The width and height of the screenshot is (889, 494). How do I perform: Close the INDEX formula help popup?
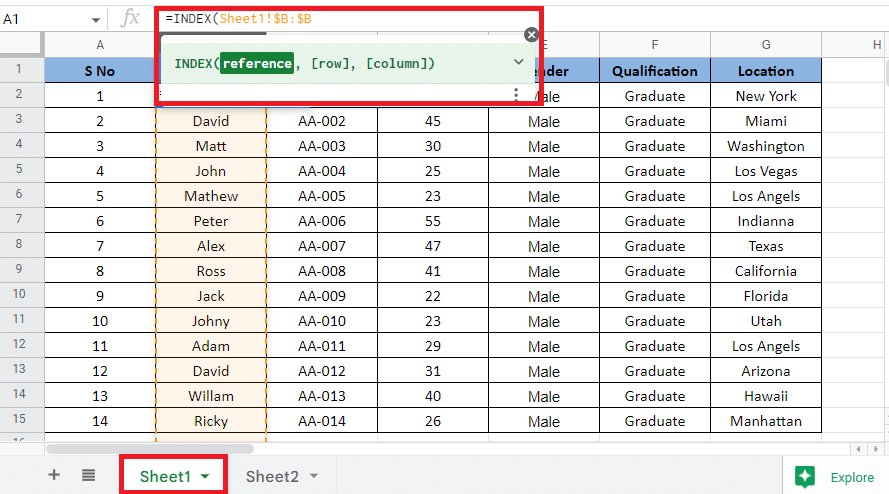(531, 35)
